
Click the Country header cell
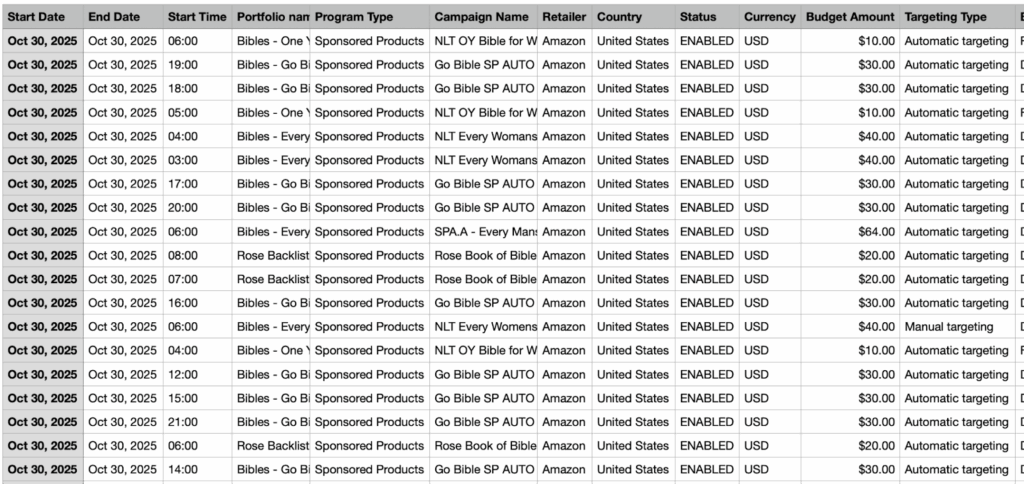[x=620, y=17]
